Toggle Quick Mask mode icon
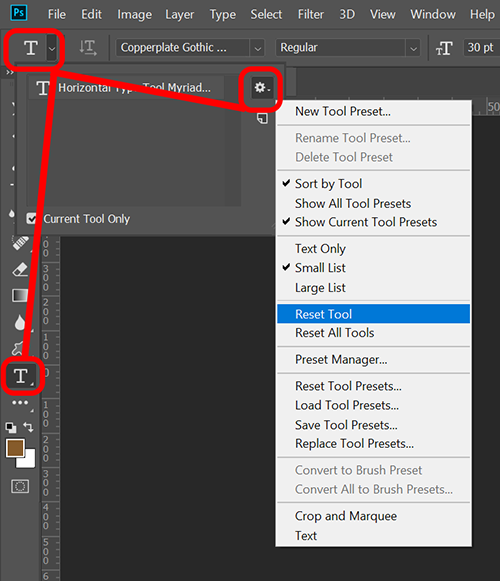 pos(20,486)
